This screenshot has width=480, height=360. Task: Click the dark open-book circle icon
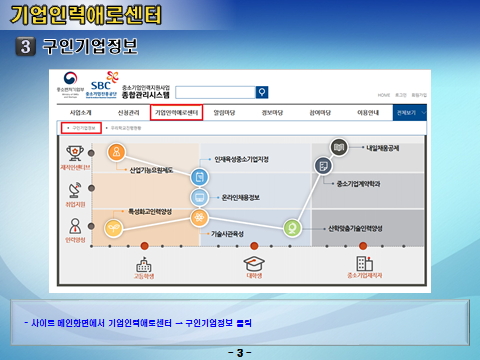point(339,147)
